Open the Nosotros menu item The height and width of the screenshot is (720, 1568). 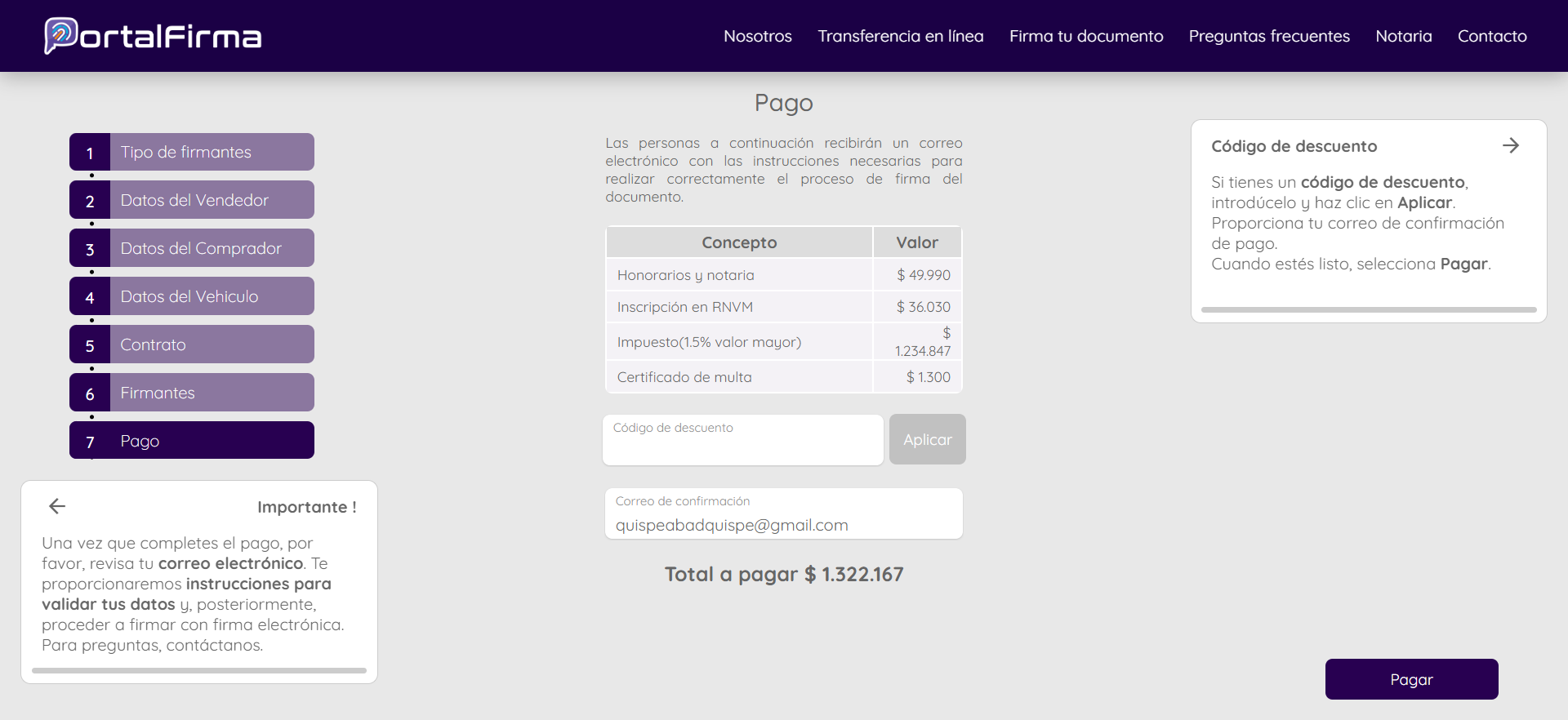757,36
